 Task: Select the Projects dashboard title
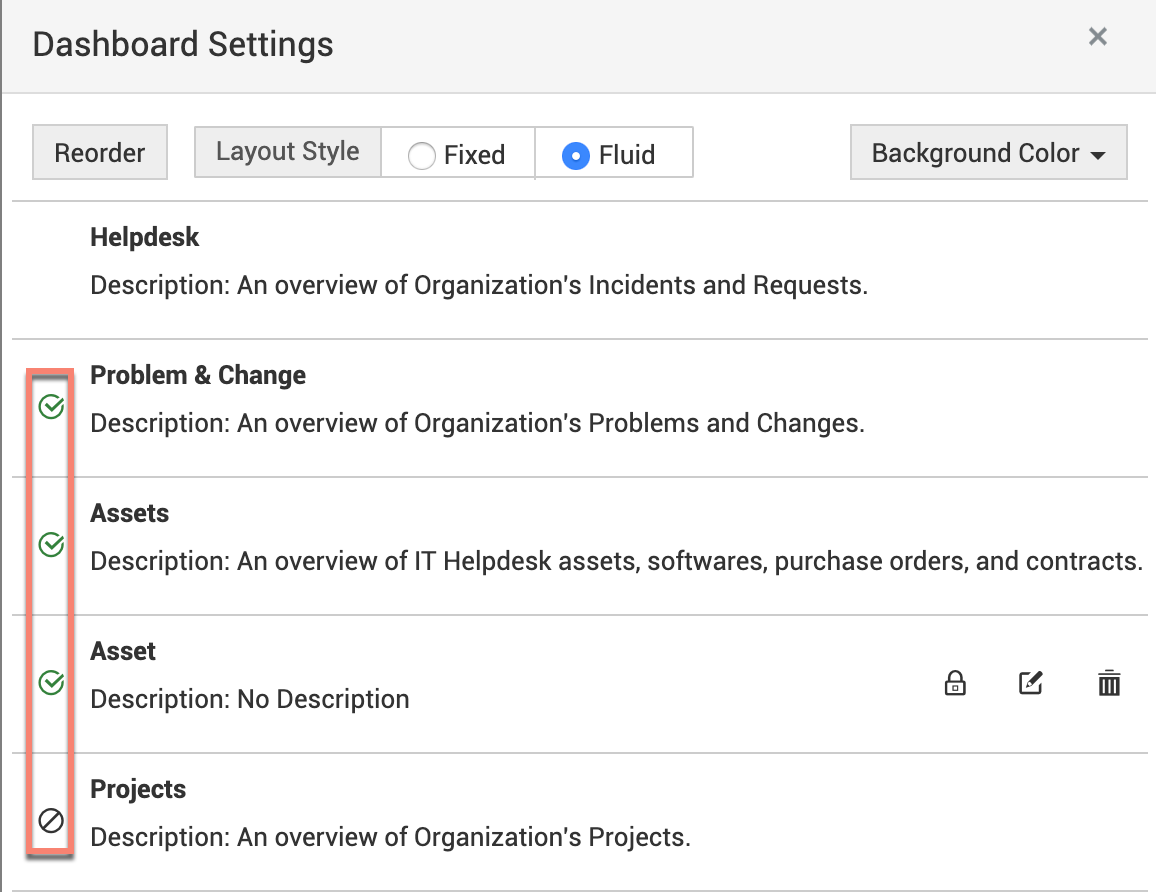pos(138,789)
